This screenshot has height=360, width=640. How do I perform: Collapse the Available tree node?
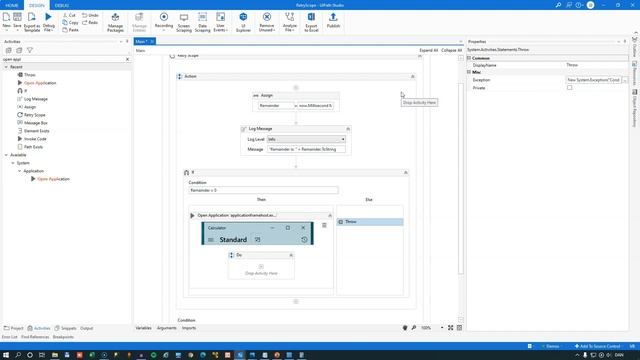tap(6, 155)
